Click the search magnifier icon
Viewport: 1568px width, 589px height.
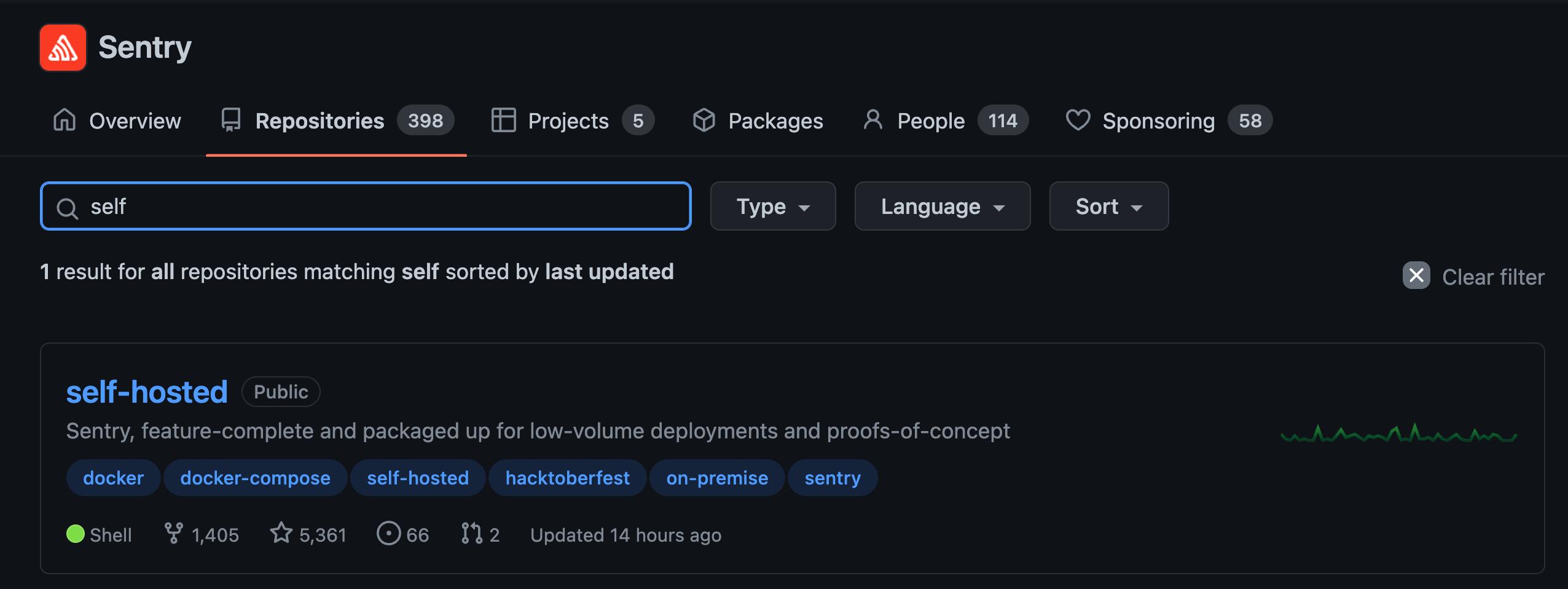(67, 208)
